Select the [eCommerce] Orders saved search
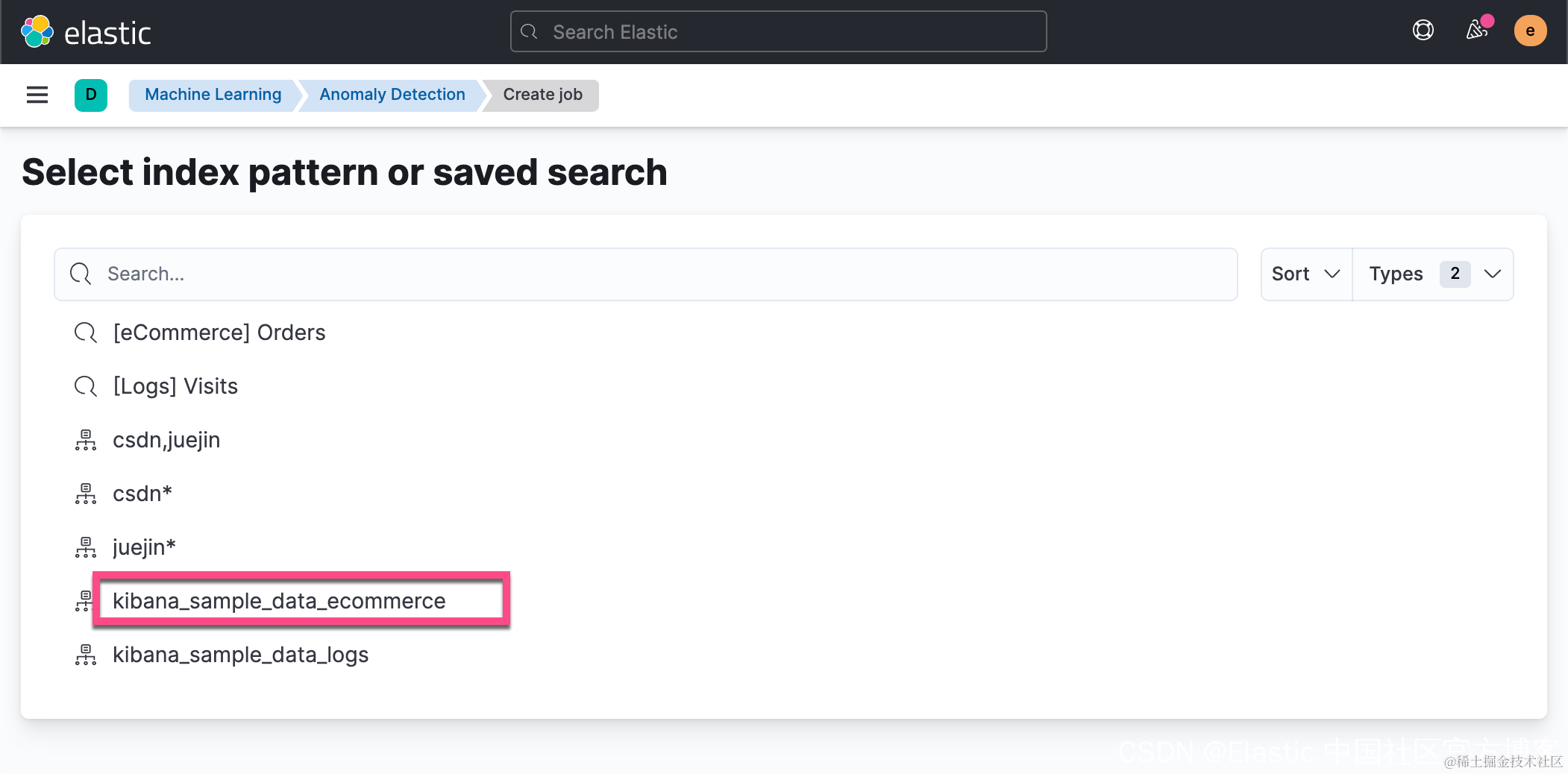This screenshot has height=774, width=1568. (x=219, y=333)
